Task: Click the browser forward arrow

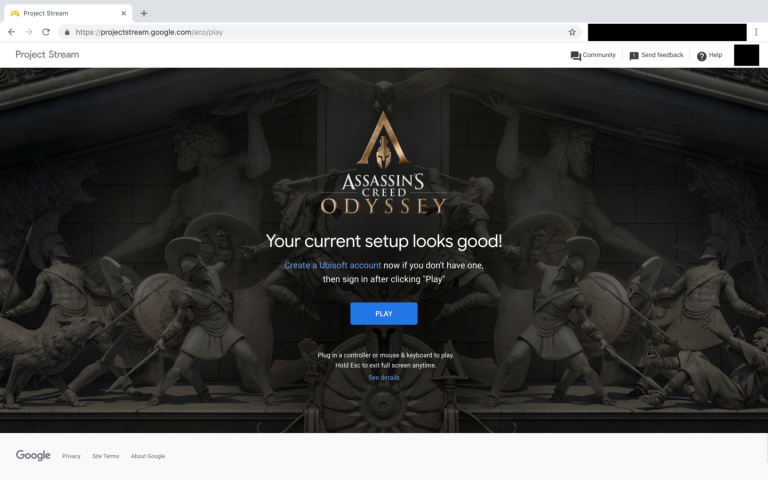Action: [x=29, y=32]
